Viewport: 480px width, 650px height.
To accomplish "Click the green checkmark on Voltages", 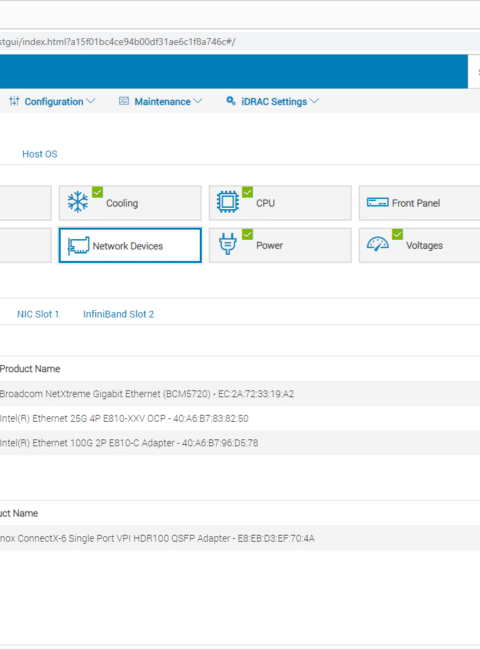I will [x=398, y=235].
